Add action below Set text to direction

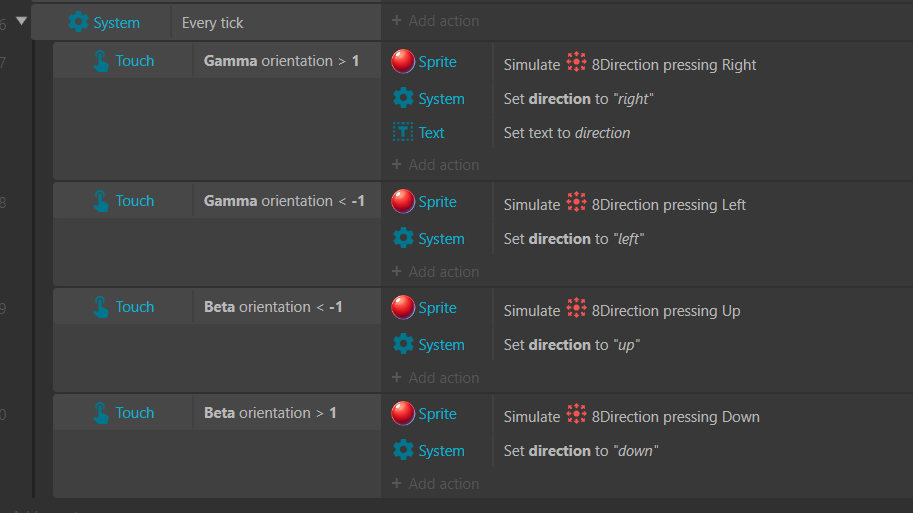coord(436,165)
